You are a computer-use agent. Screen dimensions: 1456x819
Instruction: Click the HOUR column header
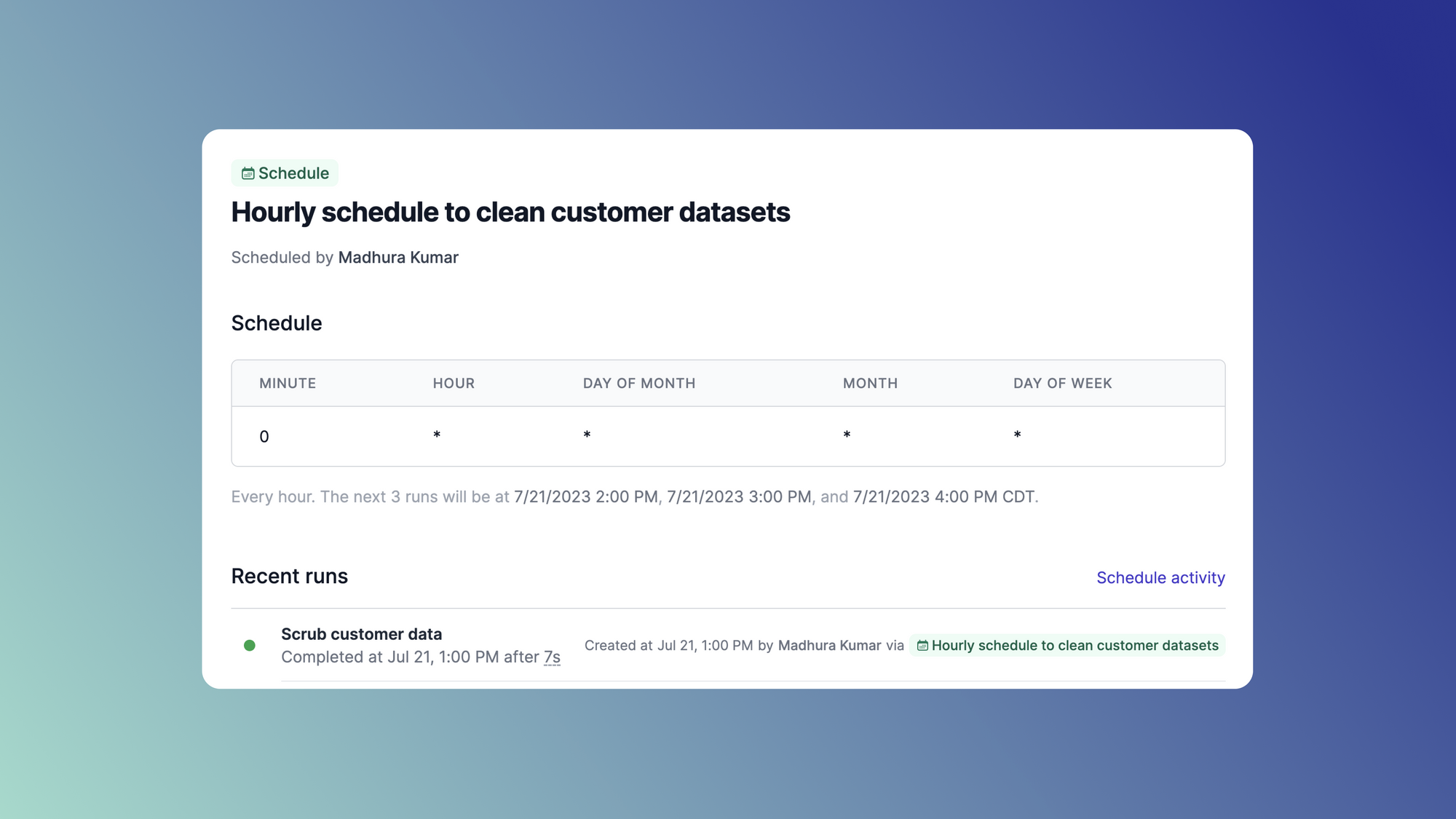454,383
